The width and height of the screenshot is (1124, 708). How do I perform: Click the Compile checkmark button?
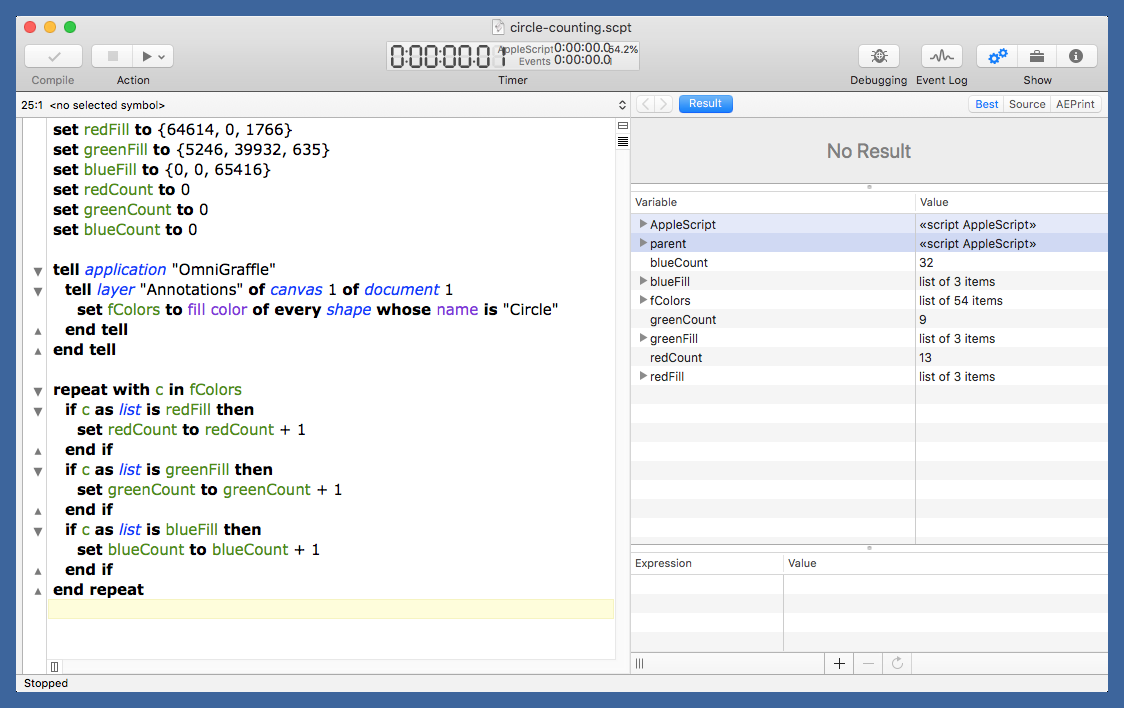tap(53, 57)
